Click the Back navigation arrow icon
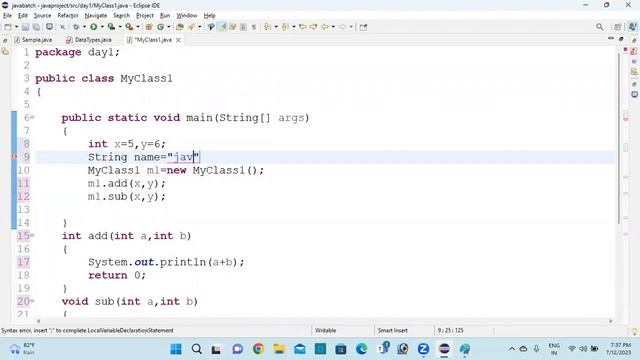640x360 pixels. click(x=325, y=27)
